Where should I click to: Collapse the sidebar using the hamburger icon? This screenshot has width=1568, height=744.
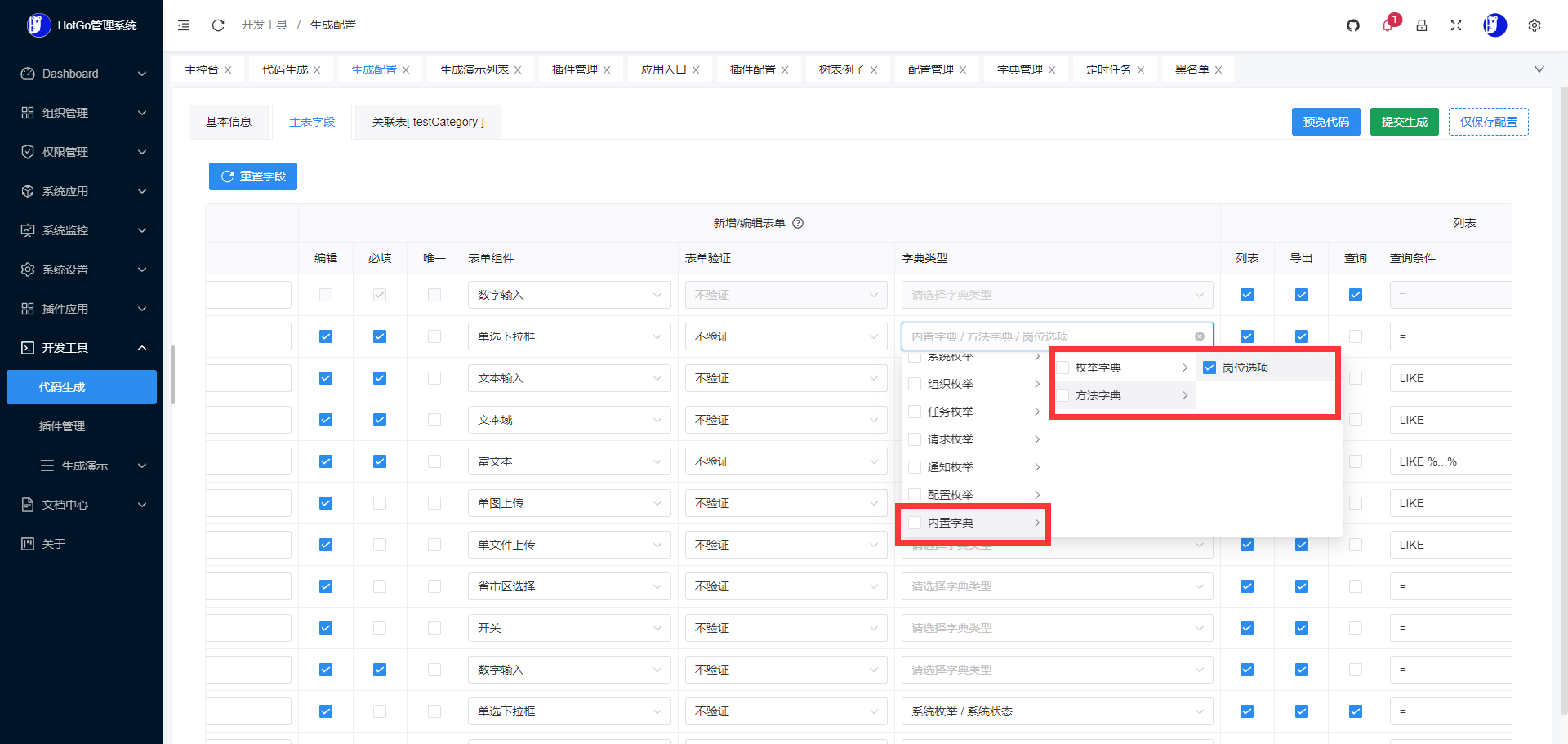tap(183, 25)
